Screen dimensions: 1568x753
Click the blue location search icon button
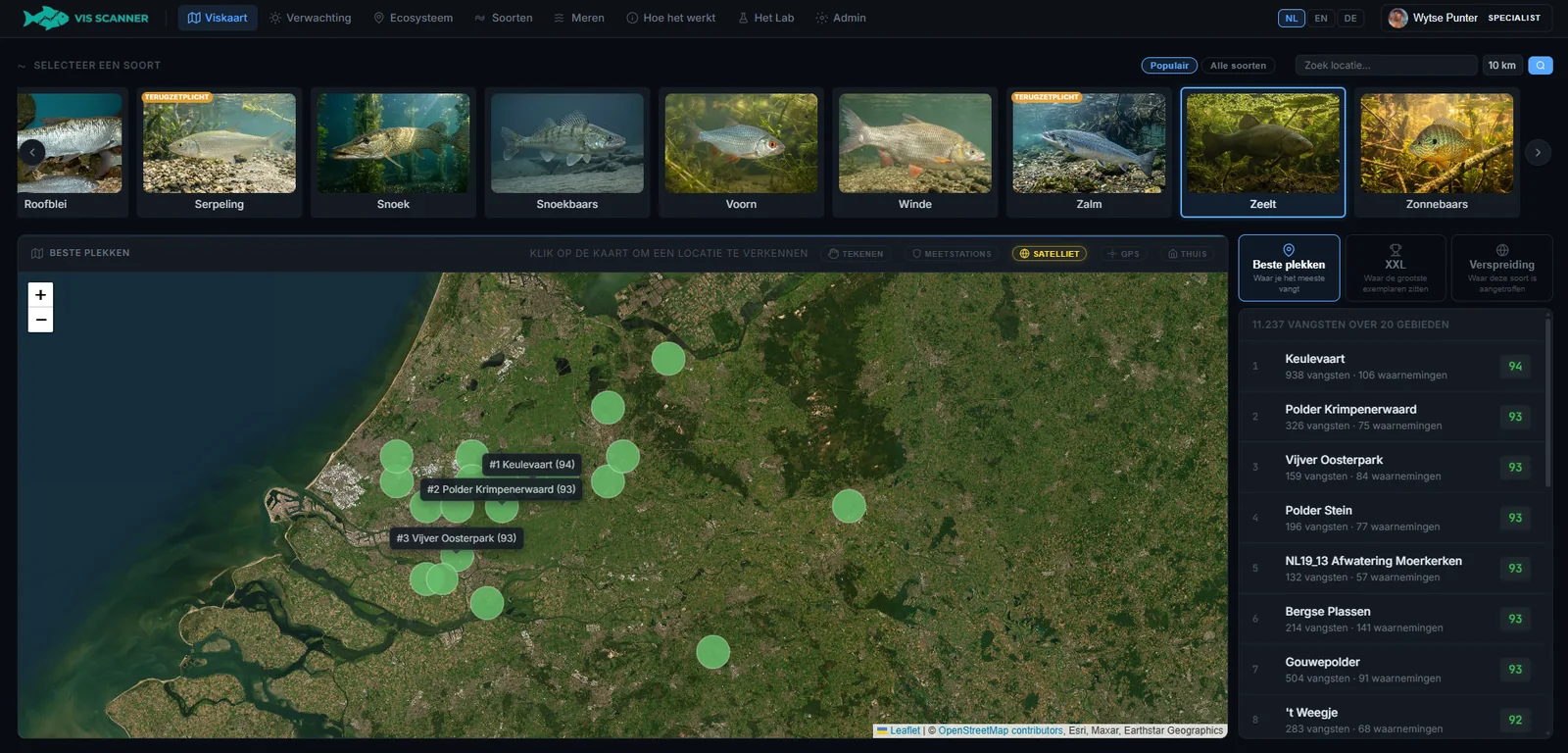[x=1541, y=66]
